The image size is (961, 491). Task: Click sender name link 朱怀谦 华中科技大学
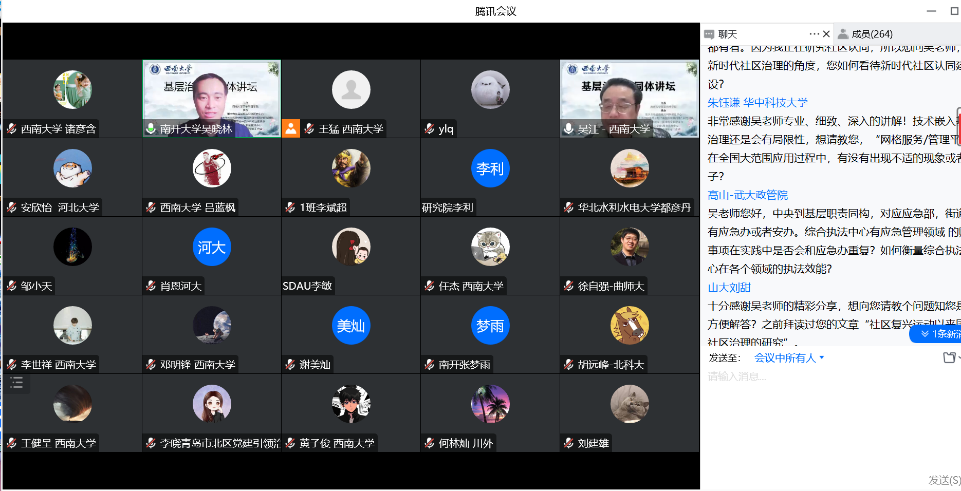(757, 102)
